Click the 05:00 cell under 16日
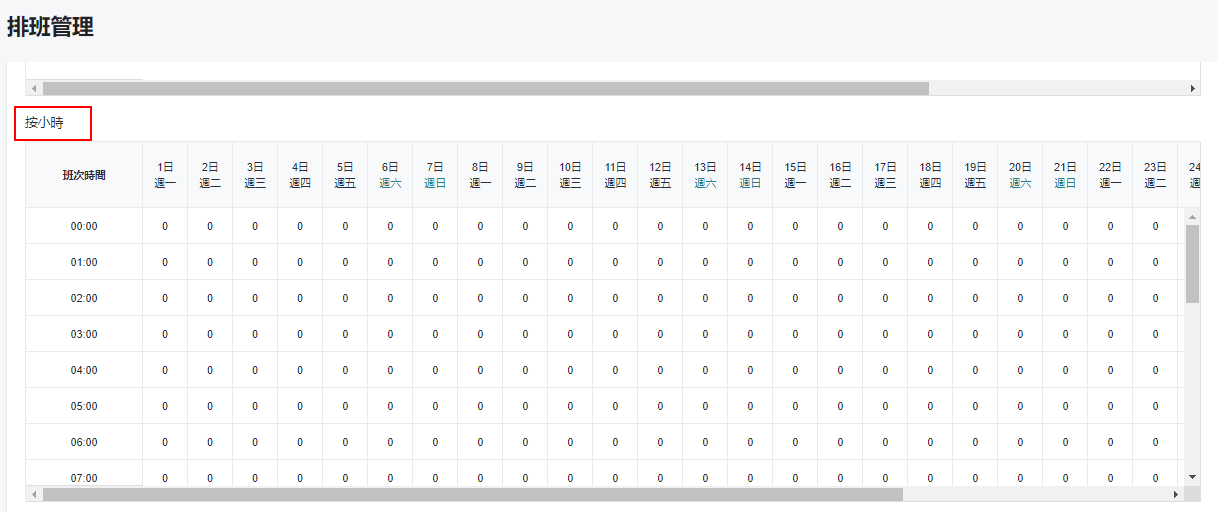1218x512 pixels. (840, 406)
